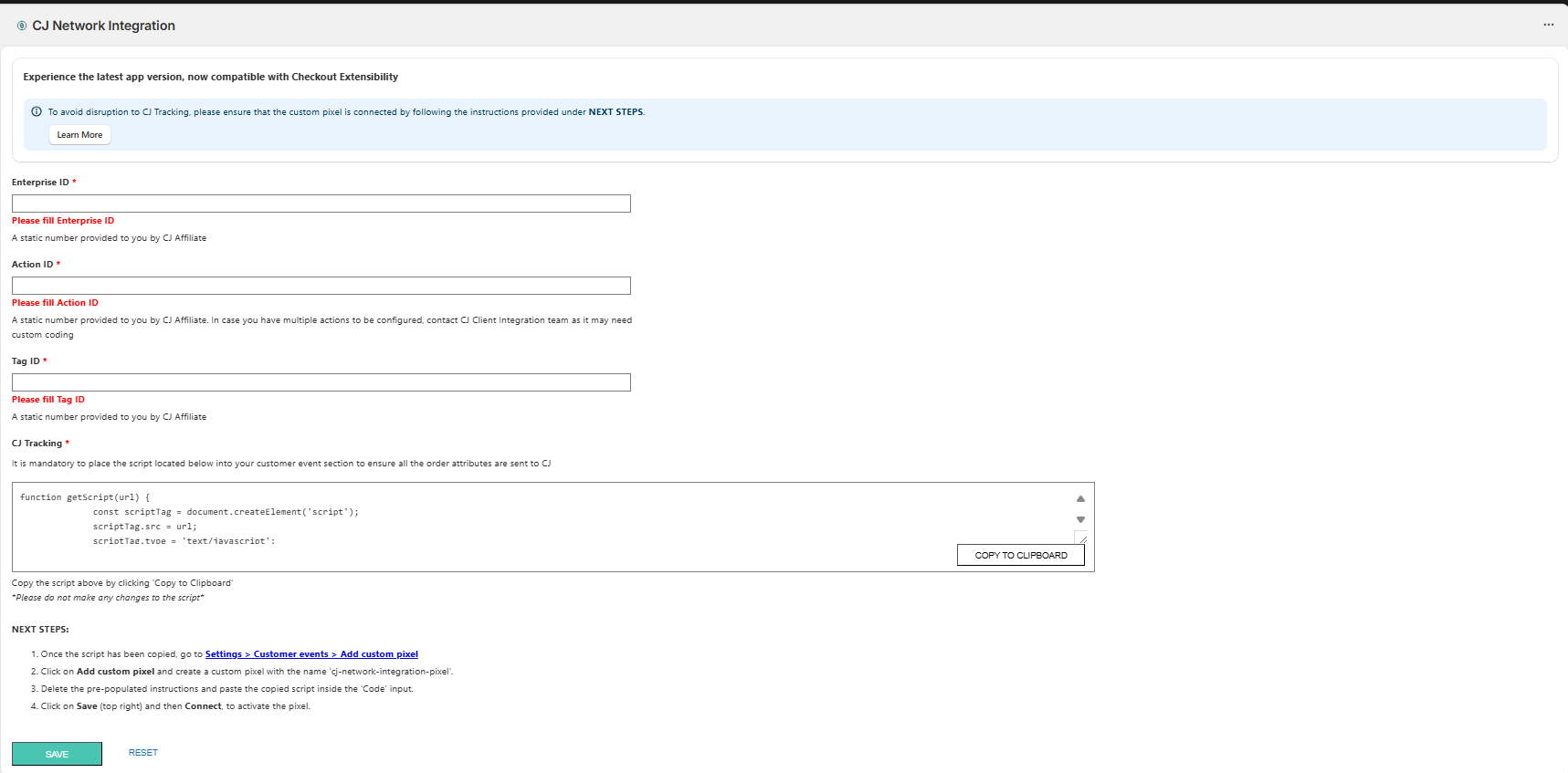This screenshot has height=773, width=1568.
Task: Click the Tag ID field label
Action: pos(29,361)
